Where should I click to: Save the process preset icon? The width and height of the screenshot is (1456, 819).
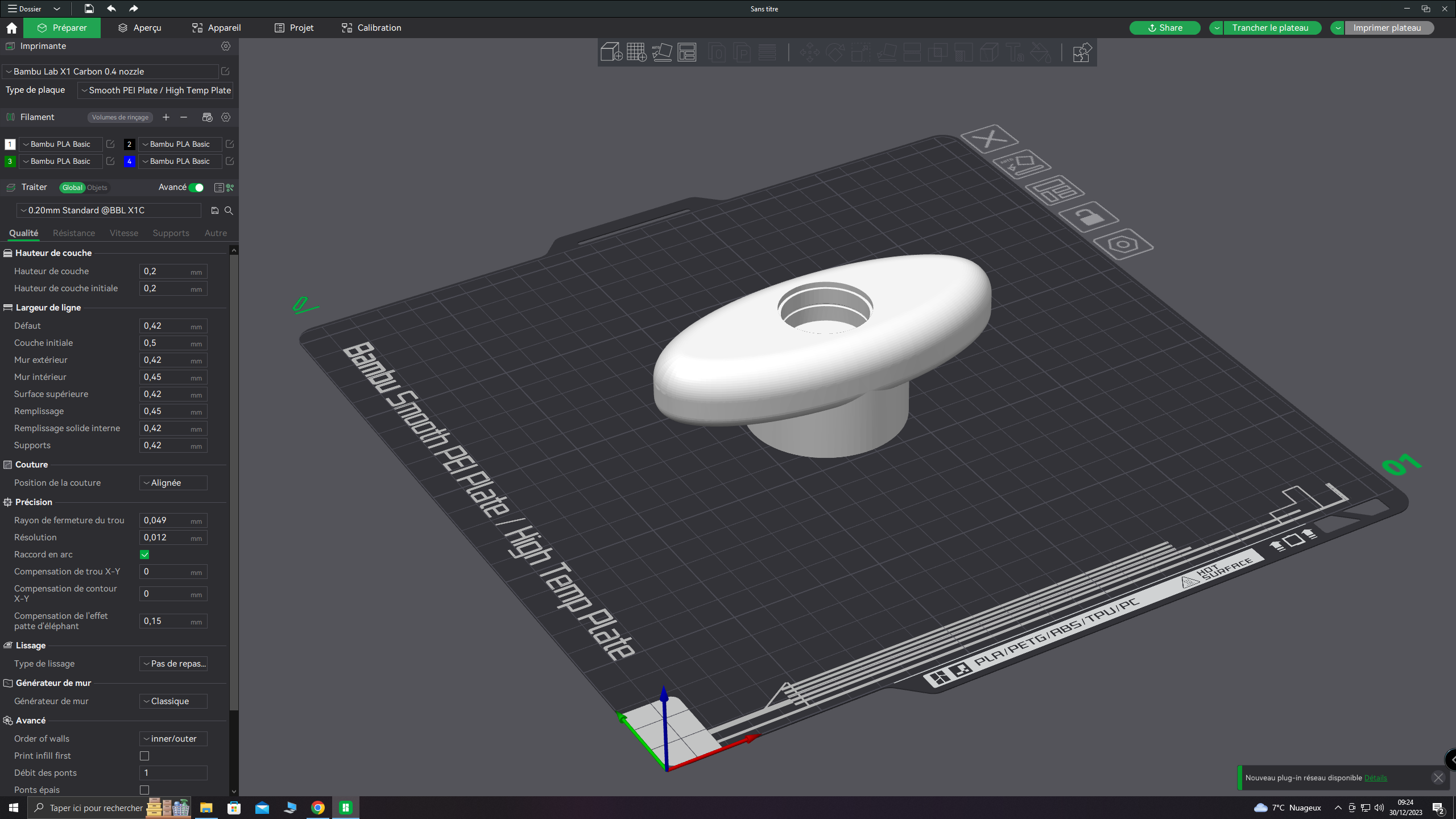tap(215, 210)
